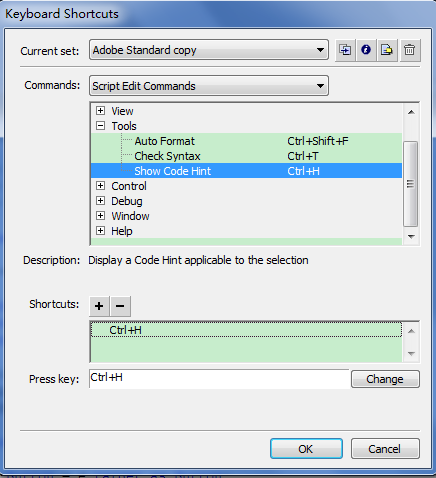Click the Delete Set trash icon
Viewport: 436px width, 478px height.
pos(410,50)
